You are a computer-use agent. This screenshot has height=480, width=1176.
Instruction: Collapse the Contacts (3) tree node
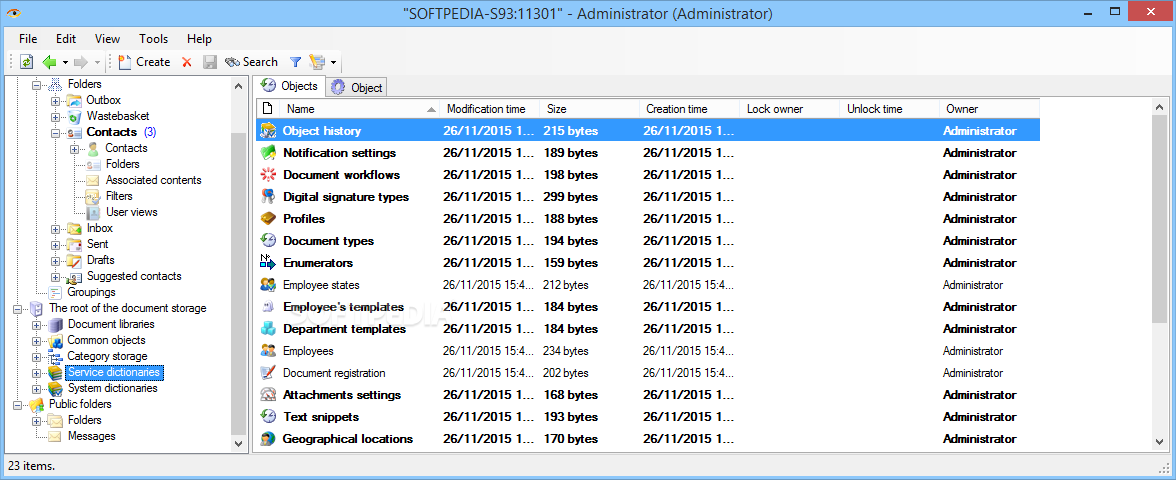(56, 133)
